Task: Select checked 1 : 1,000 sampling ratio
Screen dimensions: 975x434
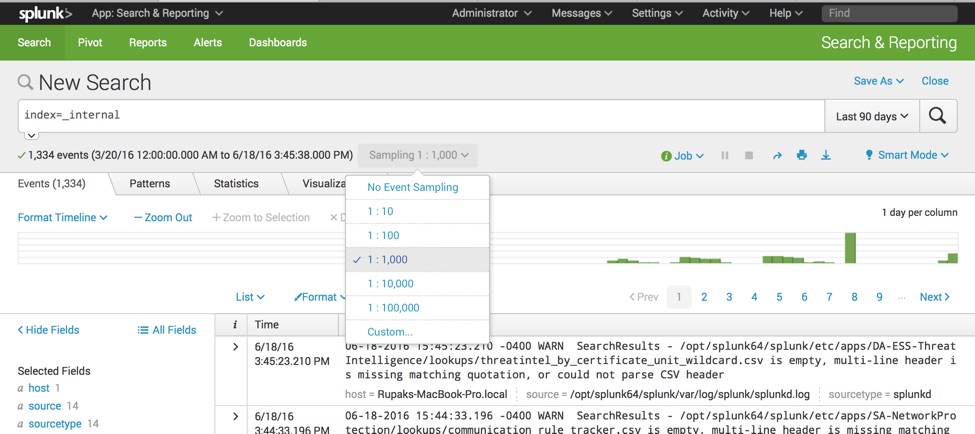Action: click(417, 259)
